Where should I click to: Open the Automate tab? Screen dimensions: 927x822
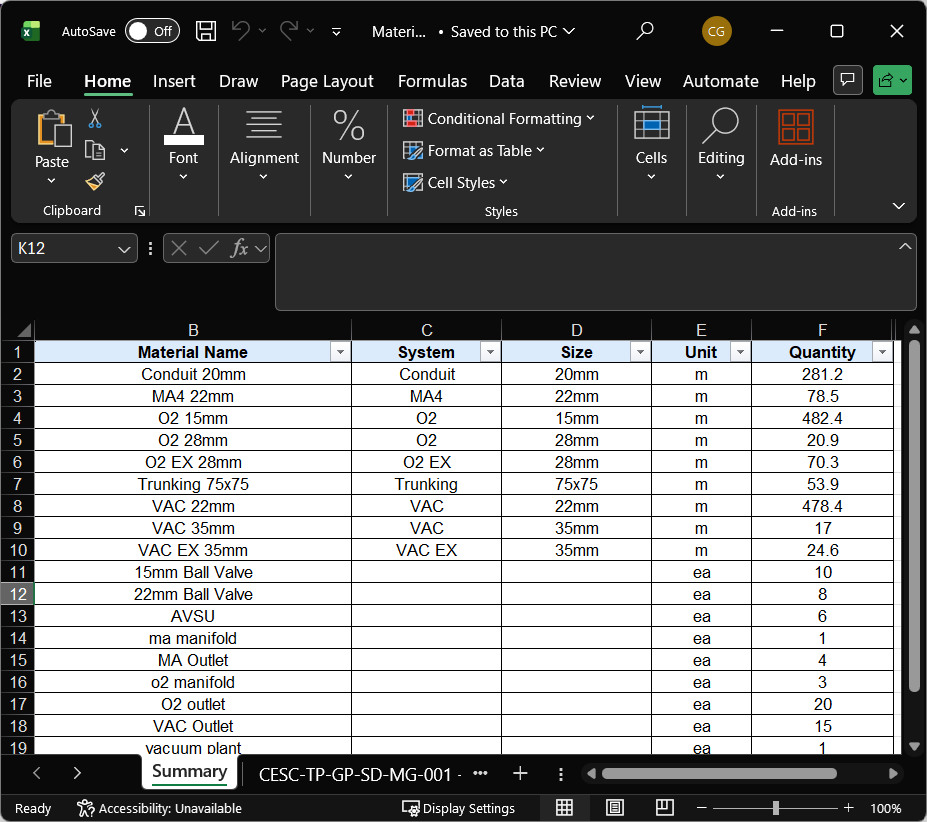click(x=721, y=81)
